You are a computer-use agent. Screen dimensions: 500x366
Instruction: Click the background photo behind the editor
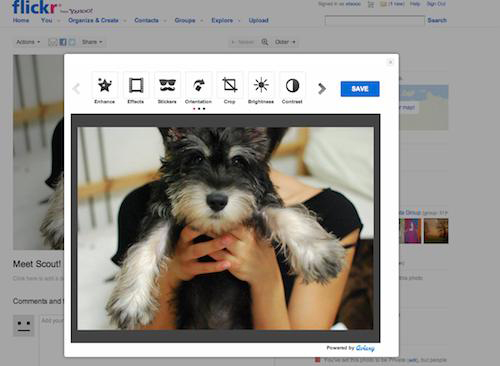(38, 152)
